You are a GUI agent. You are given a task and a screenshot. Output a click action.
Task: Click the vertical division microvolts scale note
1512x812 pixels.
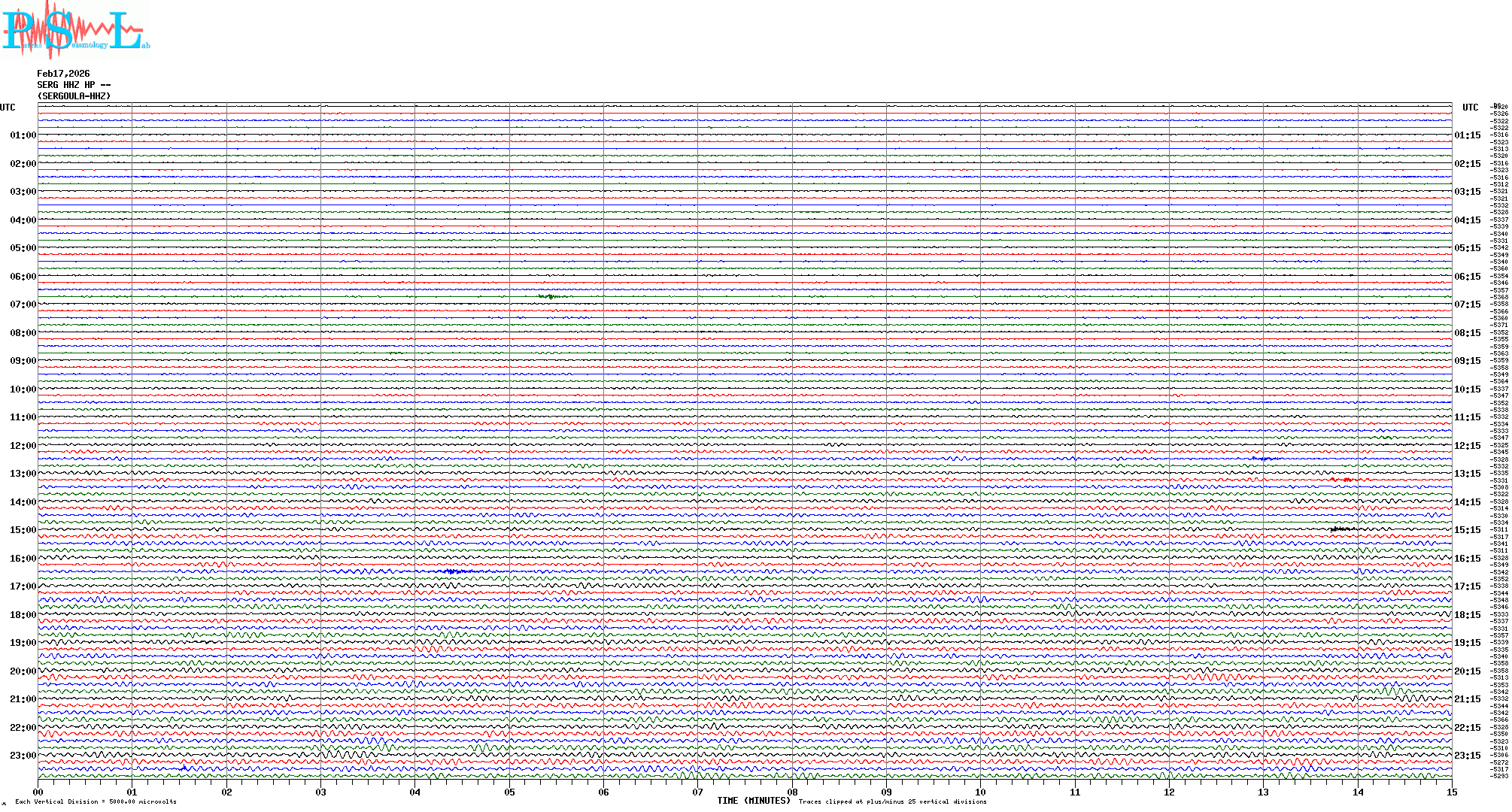tap(96, 801)
